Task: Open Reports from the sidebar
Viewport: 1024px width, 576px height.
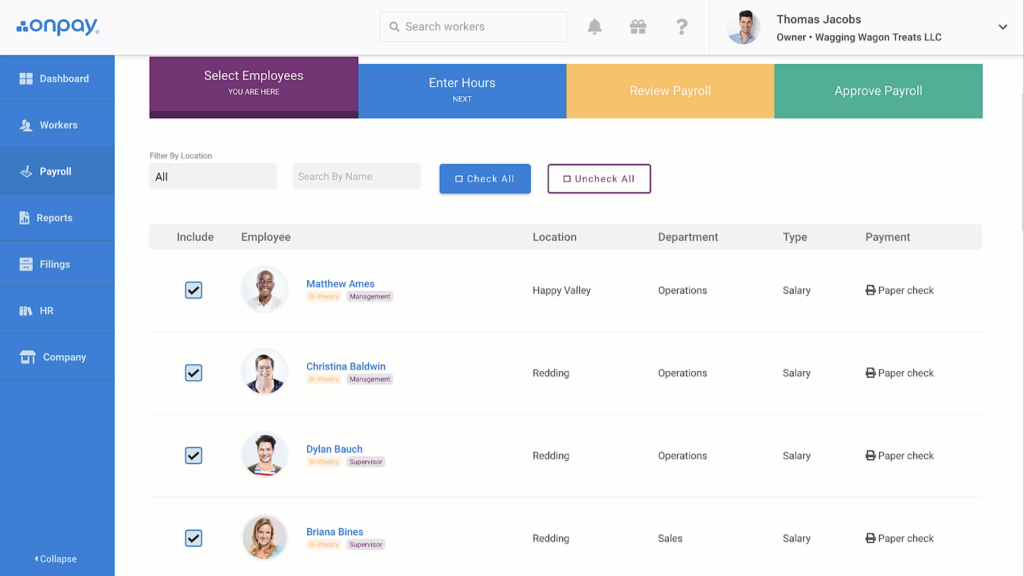Action: 57,217
